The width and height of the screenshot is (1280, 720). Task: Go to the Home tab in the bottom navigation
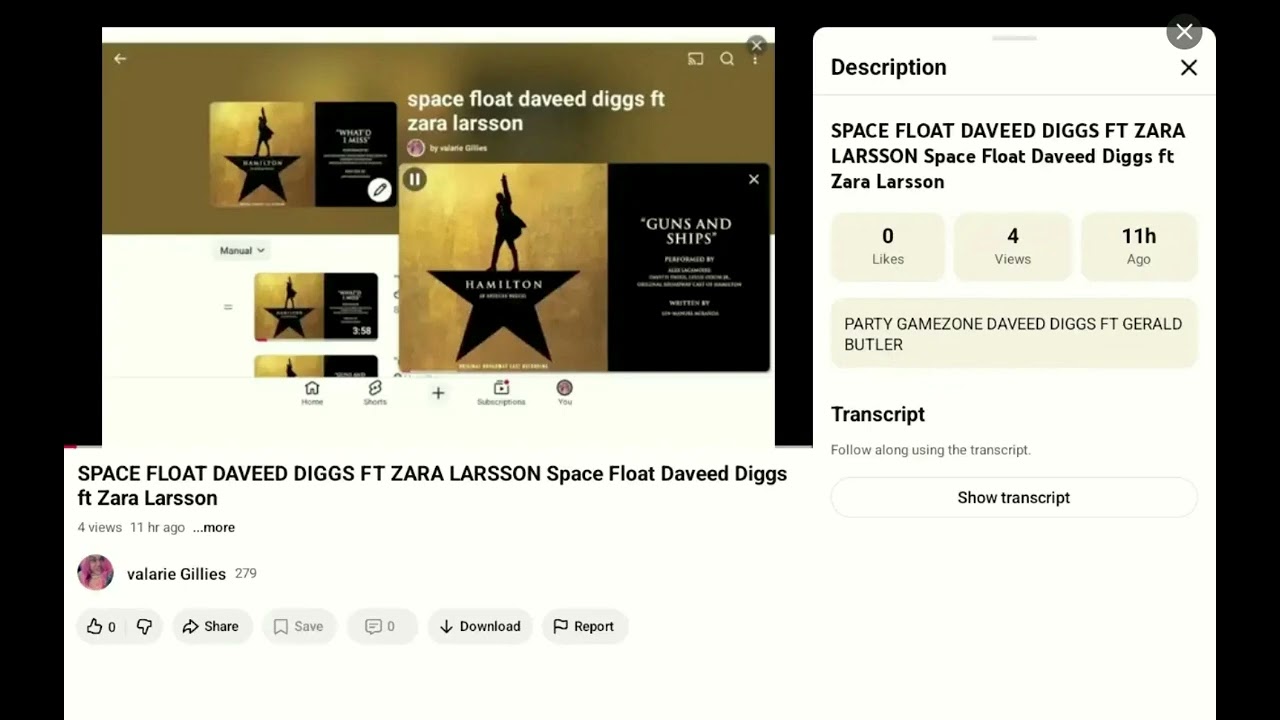pos(312,392)
